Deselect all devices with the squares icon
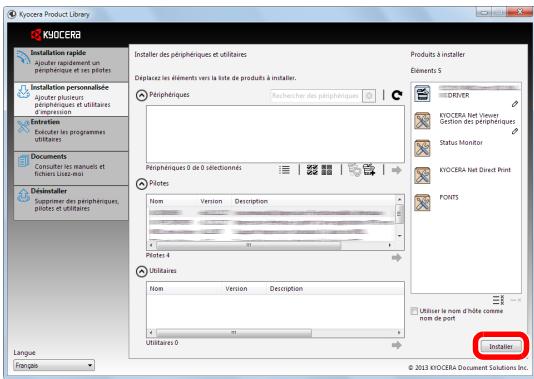Image resolution: width=534 pixels, height=379 pixels. coord(327,170)
